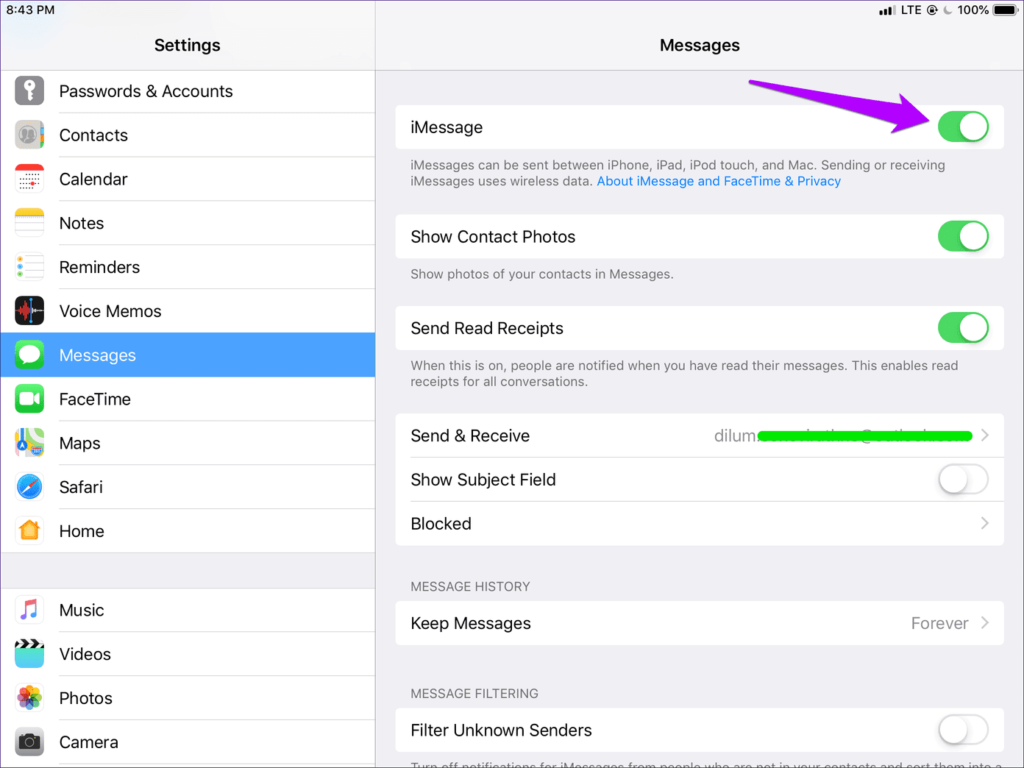Turn on Filter Unknown Senders switch

(x=962, y=730)
